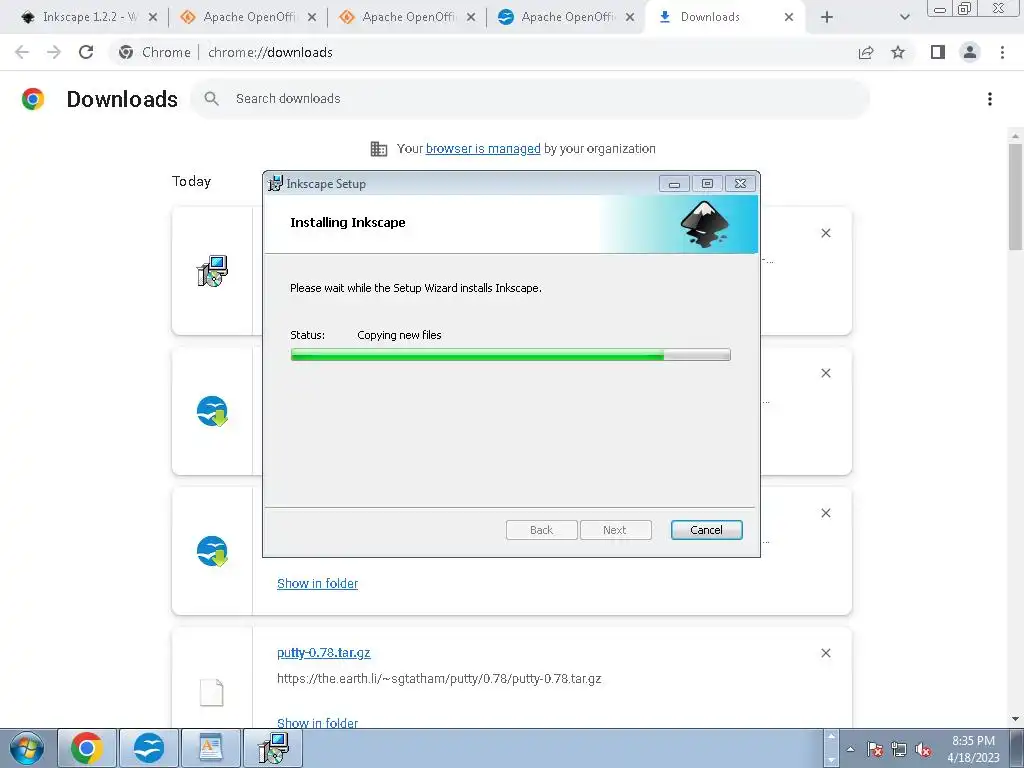Screen dimensions: 1024x768
Task: Open the Windows Start menu
Action: (26, 748)
